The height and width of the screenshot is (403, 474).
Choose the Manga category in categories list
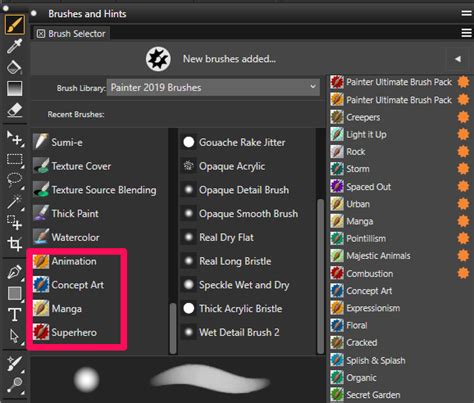[100, 309]
